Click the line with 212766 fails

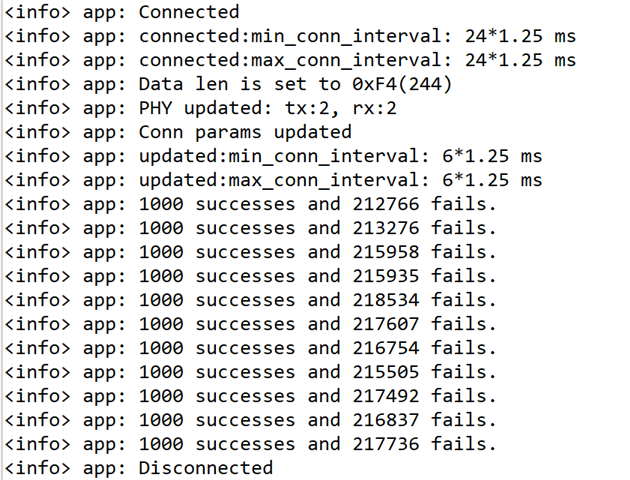(x=251, y=204)
